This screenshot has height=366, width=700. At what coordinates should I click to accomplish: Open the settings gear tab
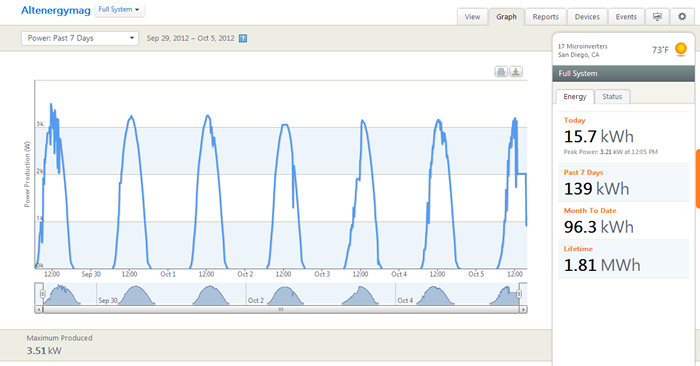coord(682,17)
